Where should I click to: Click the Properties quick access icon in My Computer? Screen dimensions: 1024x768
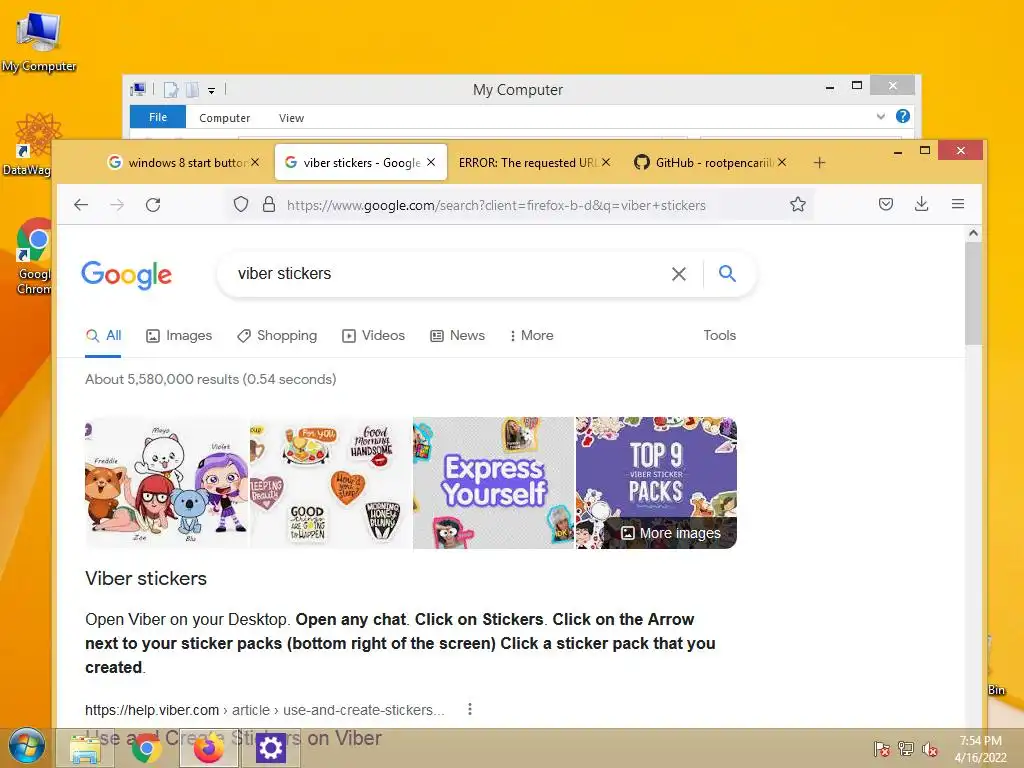170,89
